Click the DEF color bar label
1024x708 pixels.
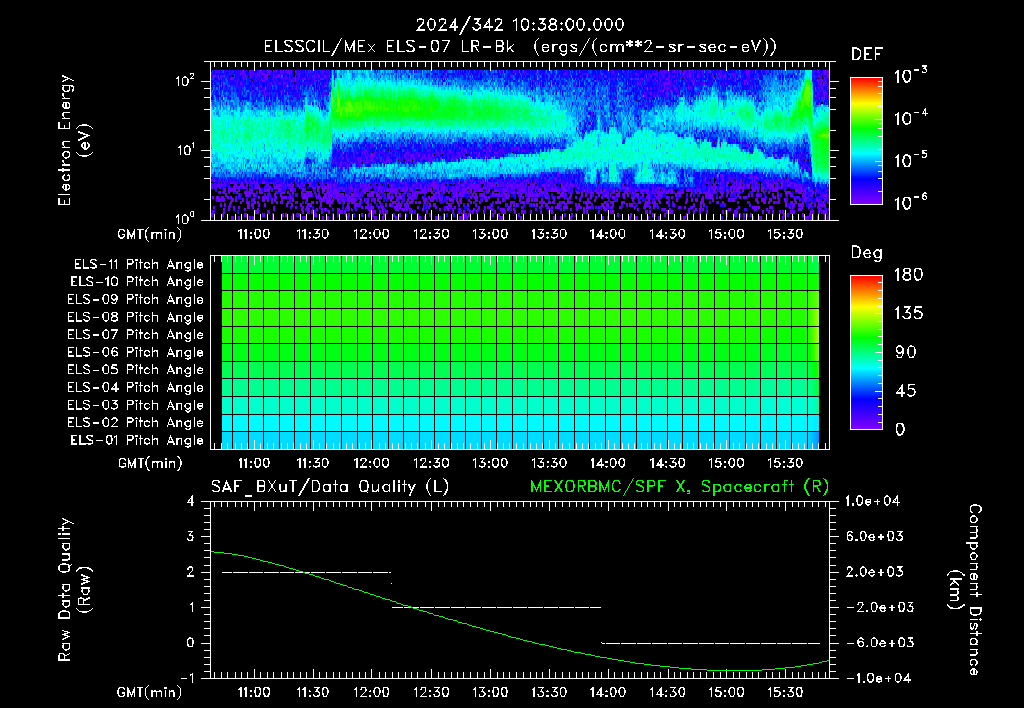(x=867, y=55)
